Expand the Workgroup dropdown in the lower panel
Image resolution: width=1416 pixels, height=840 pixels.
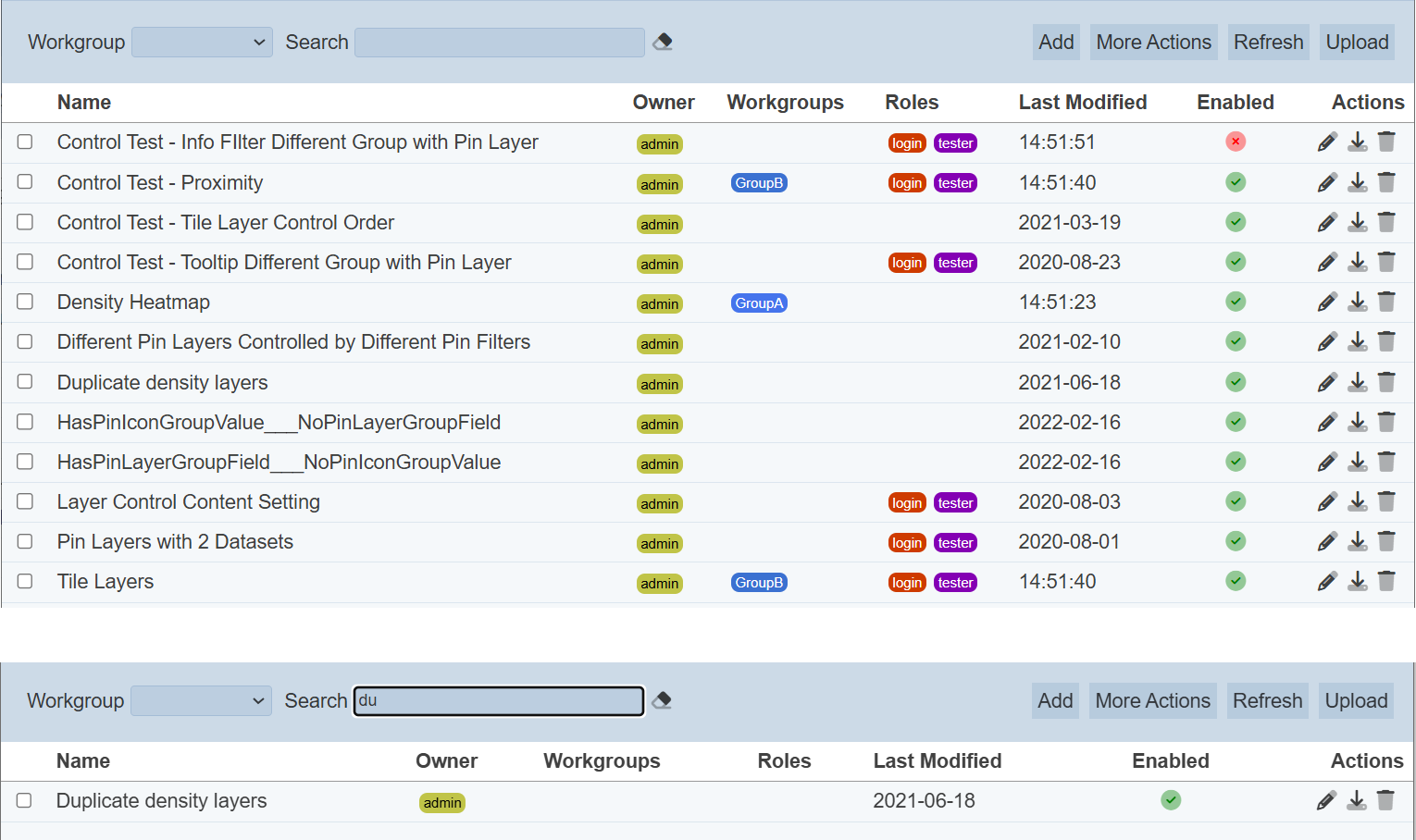pos(201,701)
